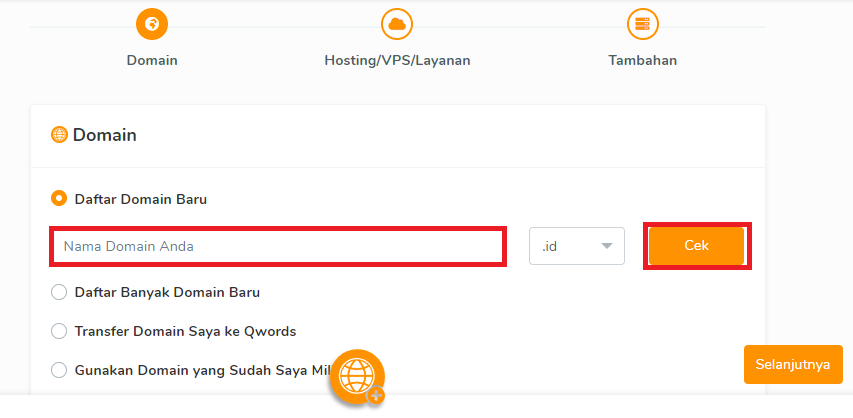Pick Gunakan Domain yang Sudah Saya Miliki
853x418 pixels.
[59, 370]
